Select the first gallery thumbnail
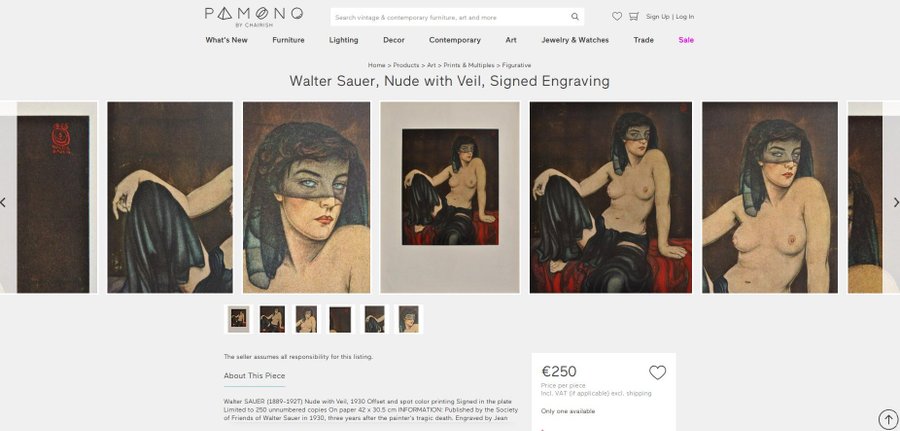900x431 pixels. click(239, 319)
